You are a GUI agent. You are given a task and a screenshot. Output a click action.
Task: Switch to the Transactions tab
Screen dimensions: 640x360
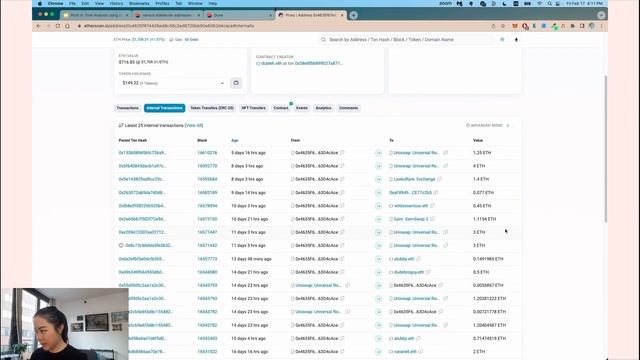tap(127, 108)
